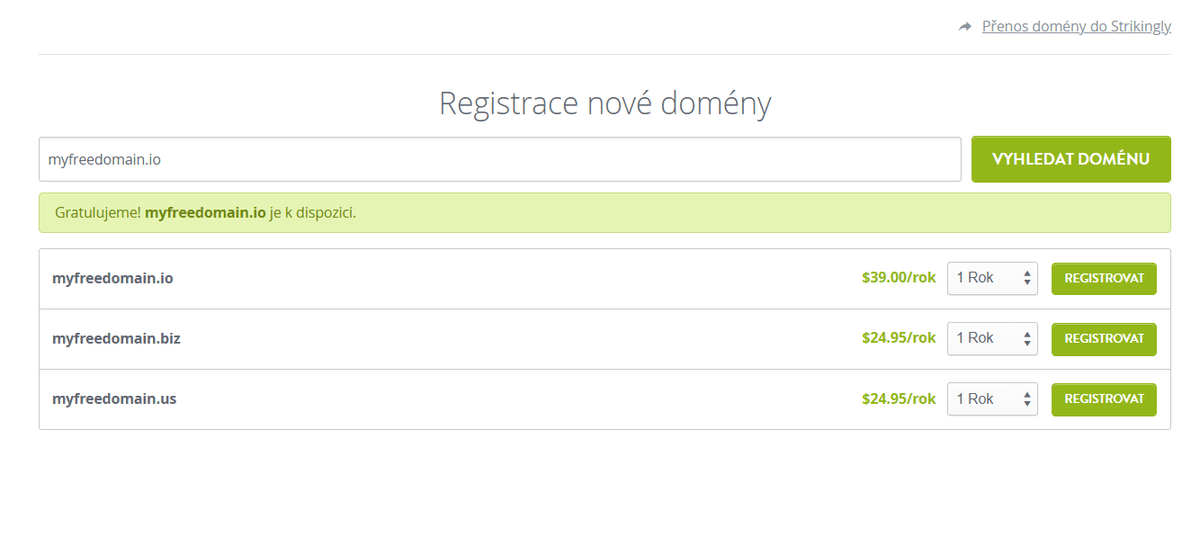This screenshot has width=1200, height=546.
Task: Select the myfreedomain.us result name
Action: point(114,399)
